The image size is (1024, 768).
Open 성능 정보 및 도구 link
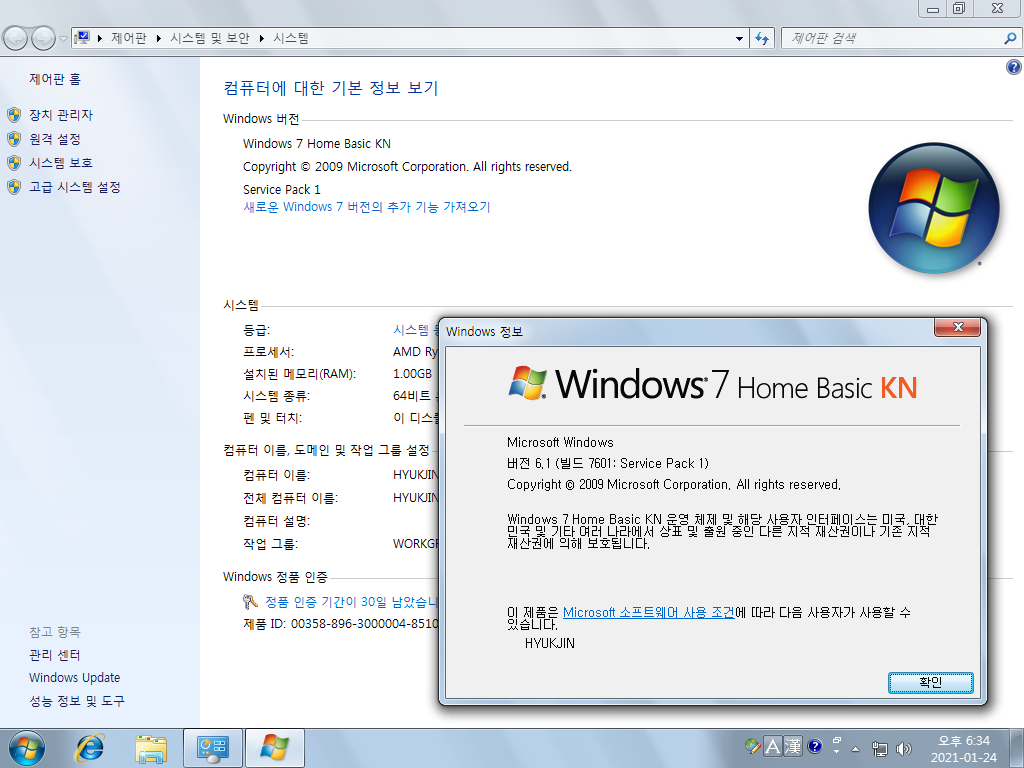pos(76,701)
